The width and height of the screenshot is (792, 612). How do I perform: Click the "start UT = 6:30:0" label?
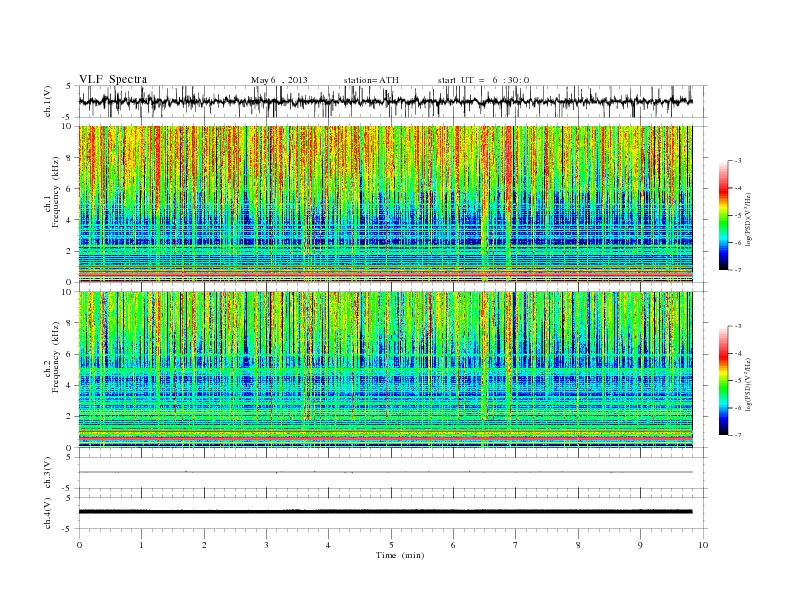pos(483,80)
